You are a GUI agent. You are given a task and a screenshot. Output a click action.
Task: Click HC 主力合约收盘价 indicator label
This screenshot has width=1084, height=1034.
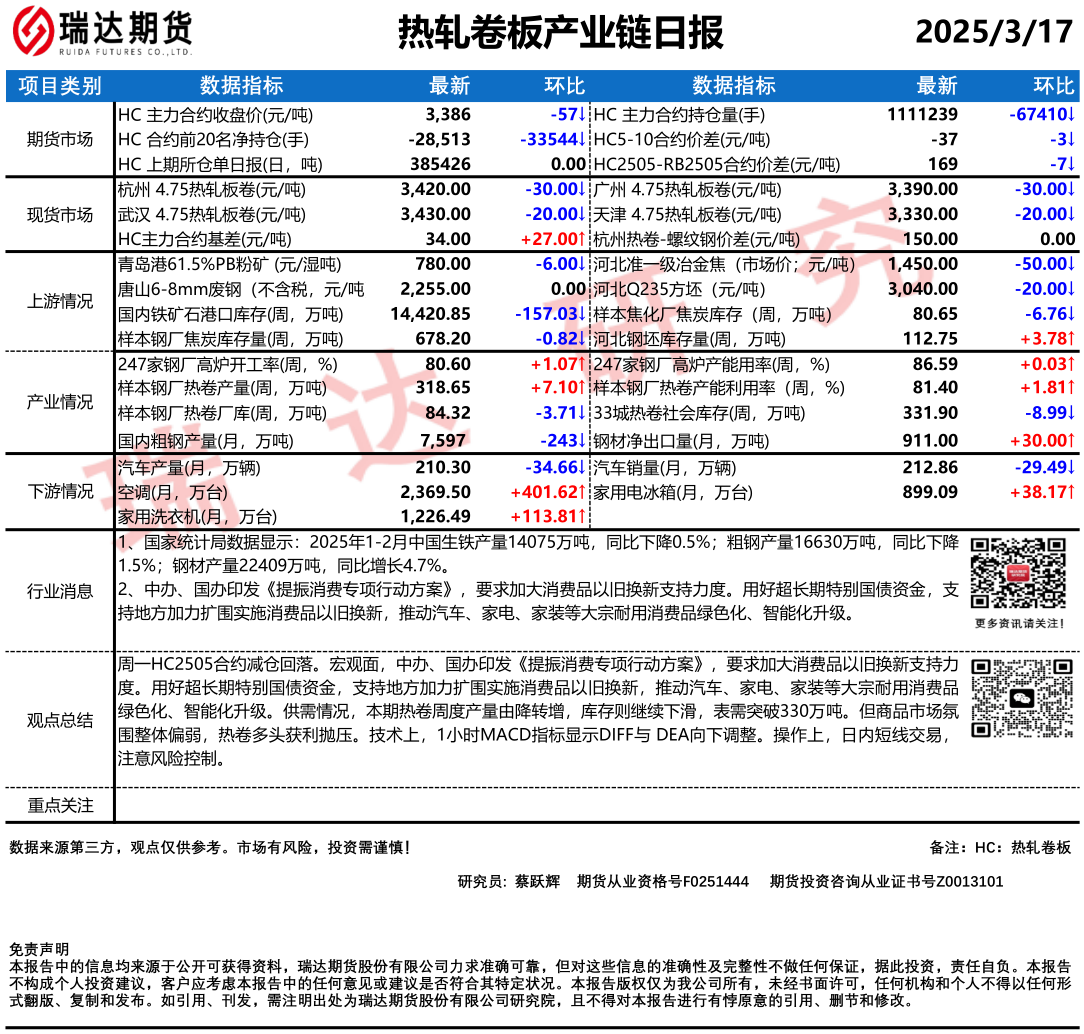[215, 115]
